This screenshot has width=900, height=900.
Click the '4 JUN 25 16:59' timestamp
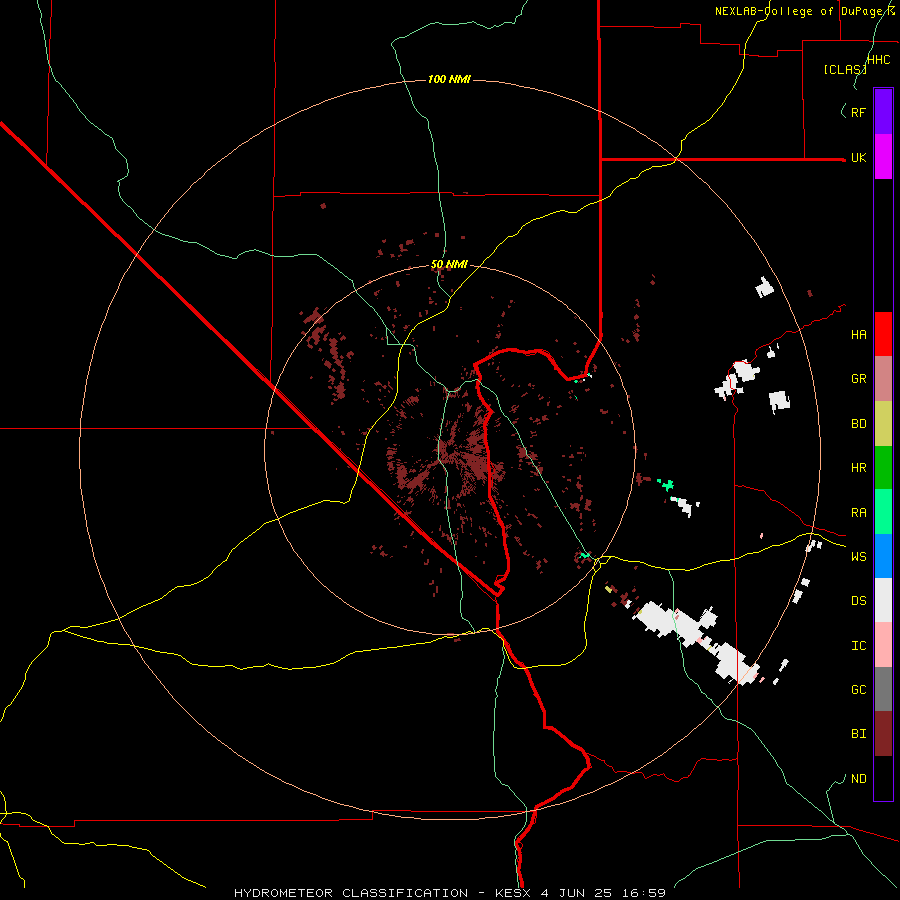pyautogui.click(x=603, y=893)
